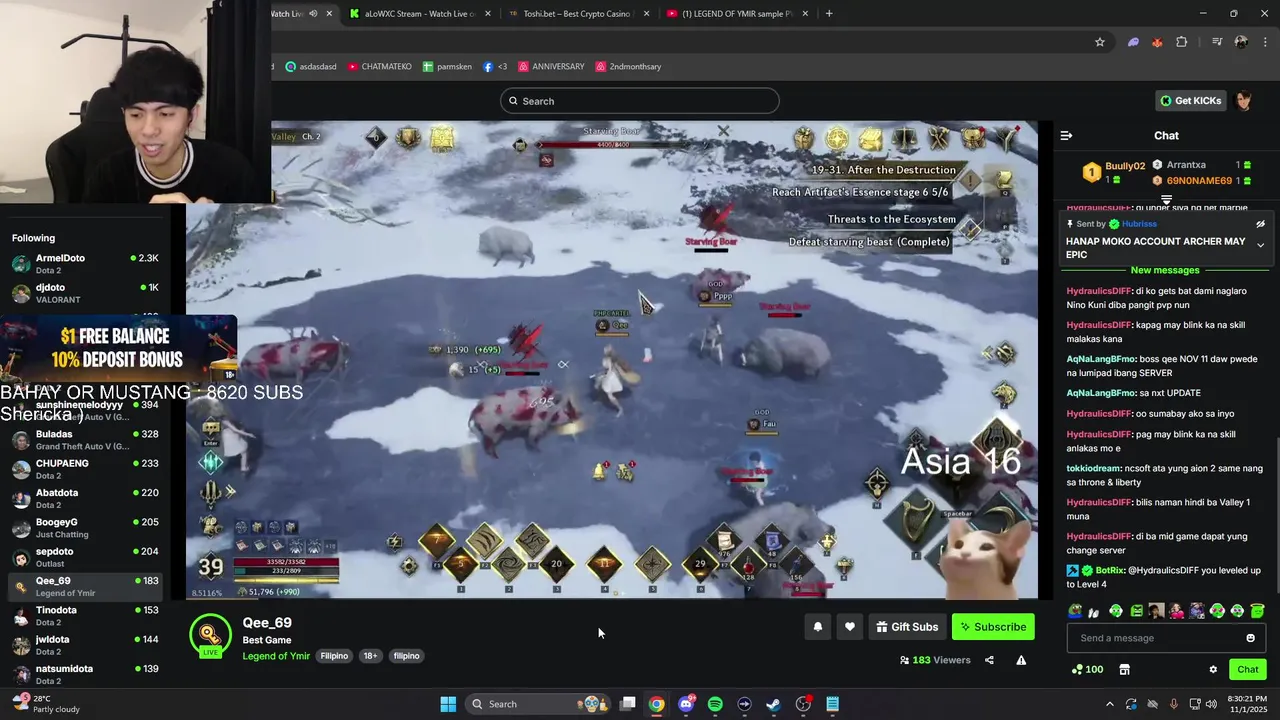Screen dimensions: 1280x720
Task: Open the asdasdasd bookmark
Action: (311, 66)
